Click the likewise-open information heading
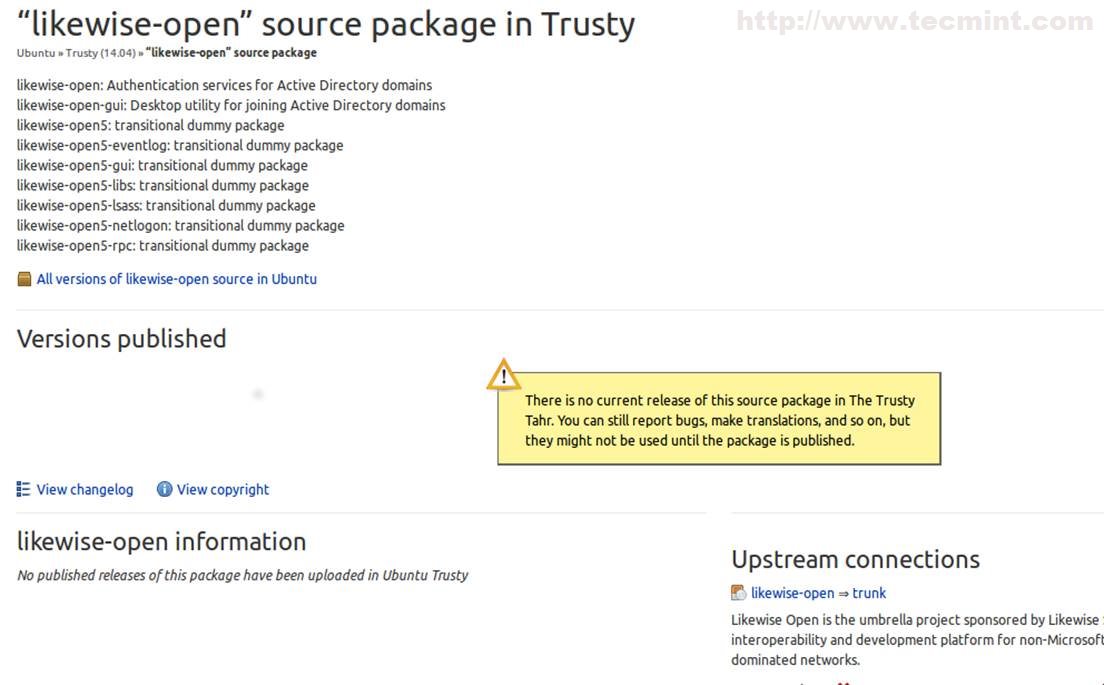Viewport: 1104px width, 685px height. [161, 542]
